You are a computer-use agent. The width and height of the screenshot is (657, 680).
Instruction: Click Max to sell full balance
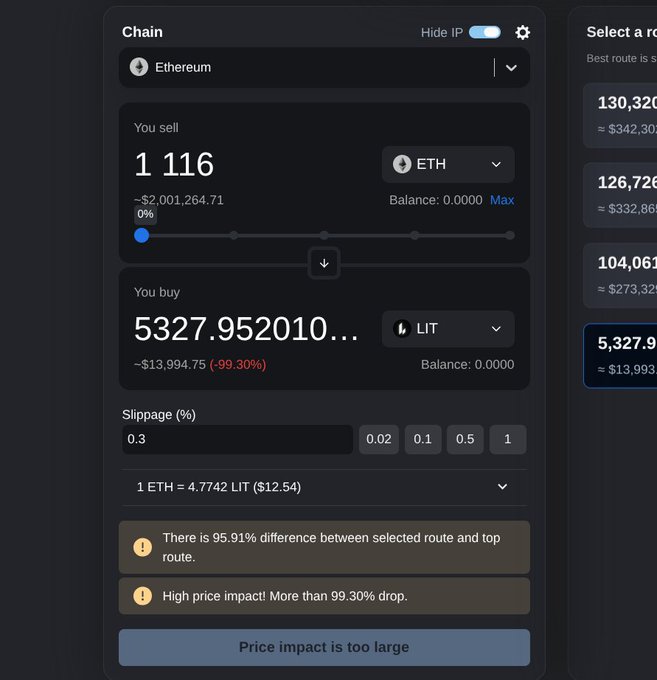[502, 200]
